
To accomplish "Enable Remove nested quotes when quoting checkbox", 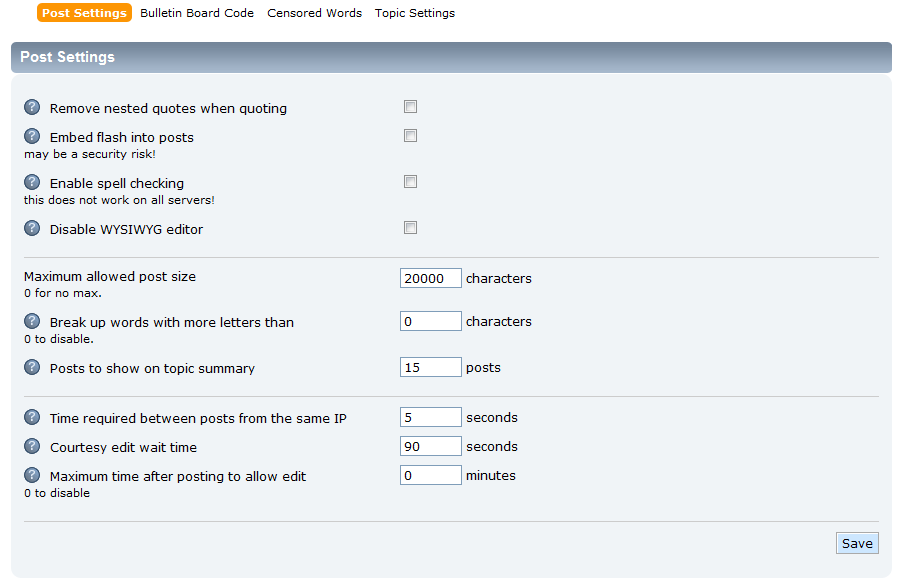I will [410, 107].
